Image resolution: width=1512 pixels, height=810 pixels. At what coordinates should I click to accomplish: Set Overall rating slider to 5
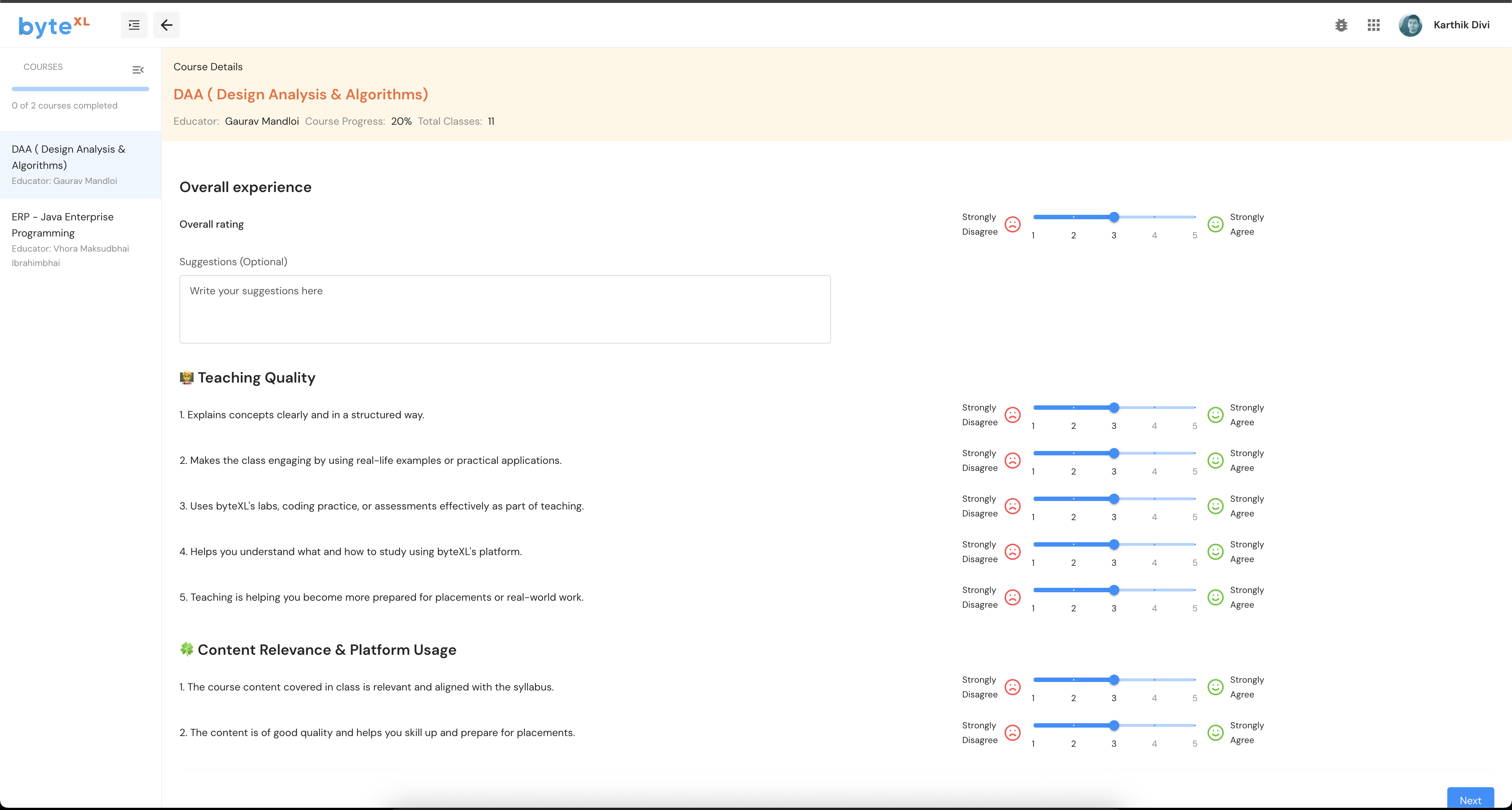click(x=1194, y=217)
